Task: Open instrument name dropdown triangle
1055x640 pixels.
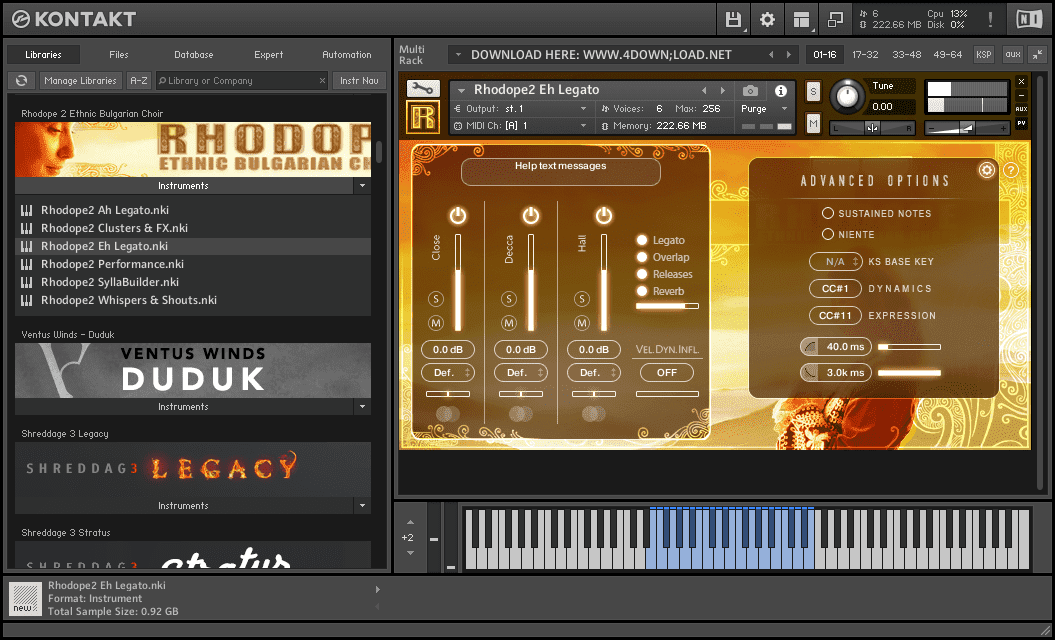Action: [x=462, y=90]
